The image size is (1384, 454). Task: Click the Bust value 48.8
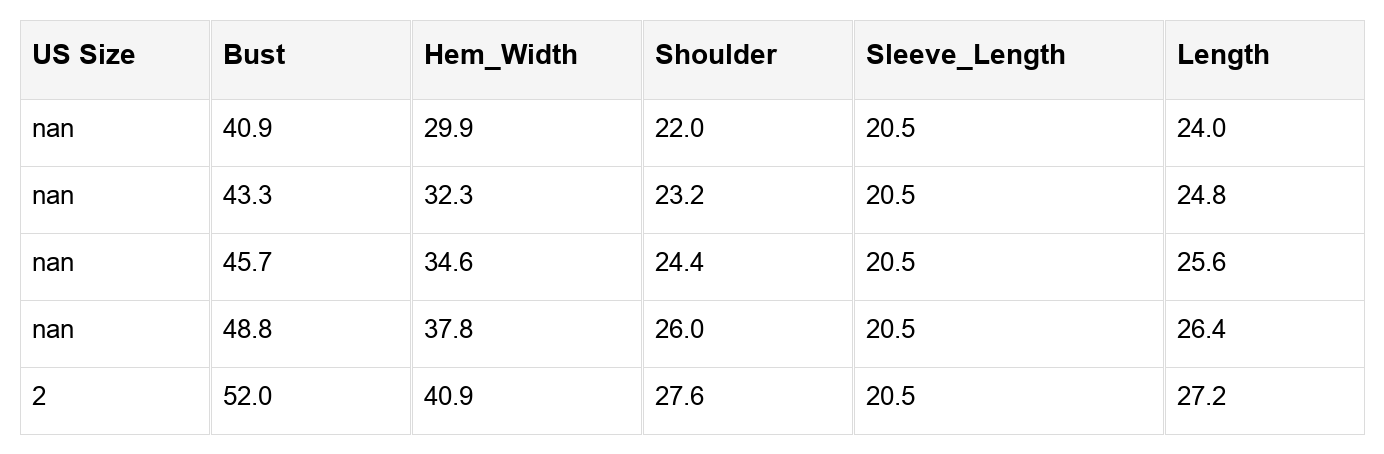(x=247, y=330)
